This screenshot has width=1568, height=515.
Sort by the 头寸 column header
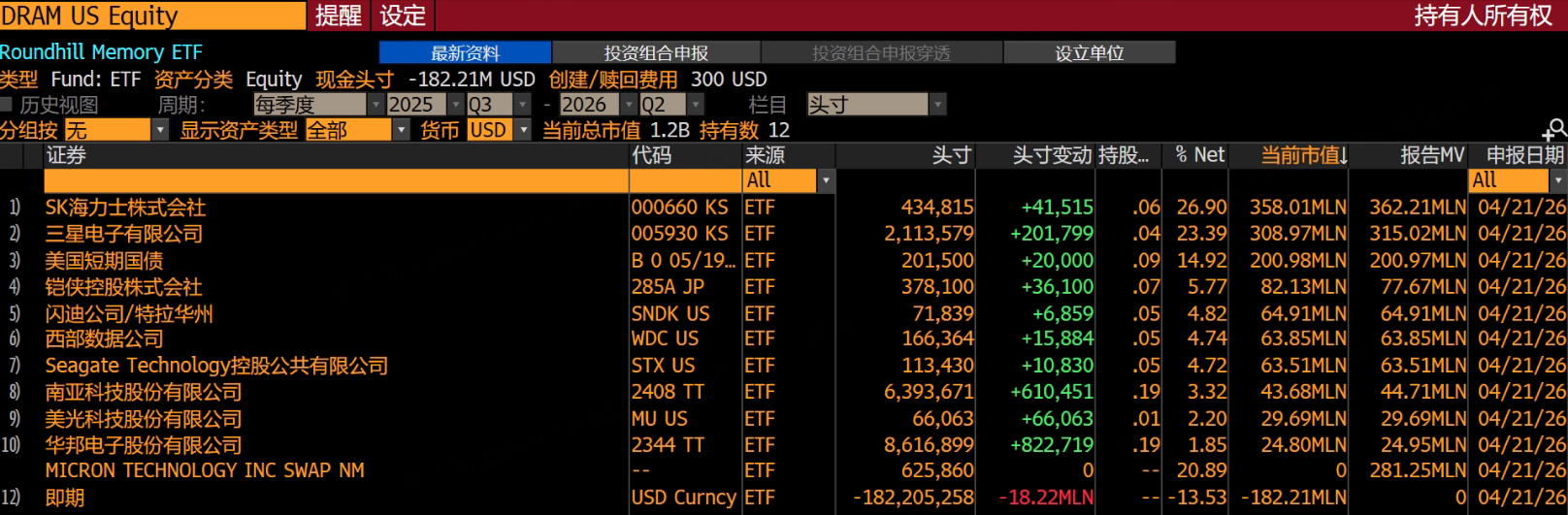952,155
